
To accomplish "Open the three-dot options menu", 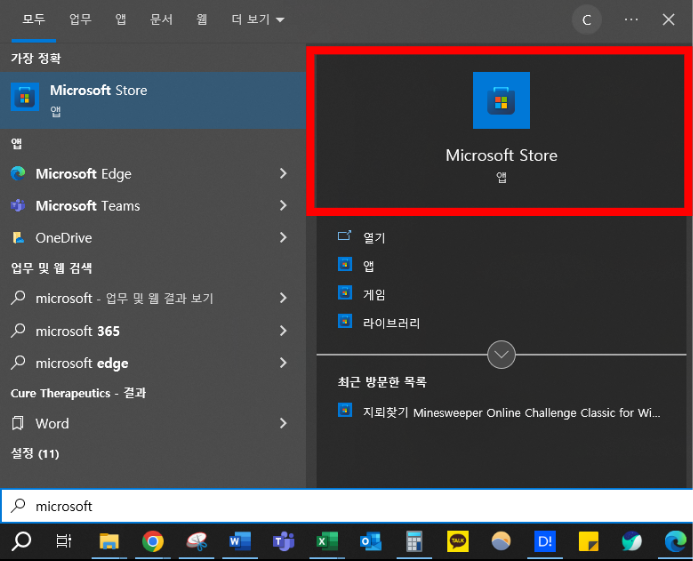I will (631, 19).
